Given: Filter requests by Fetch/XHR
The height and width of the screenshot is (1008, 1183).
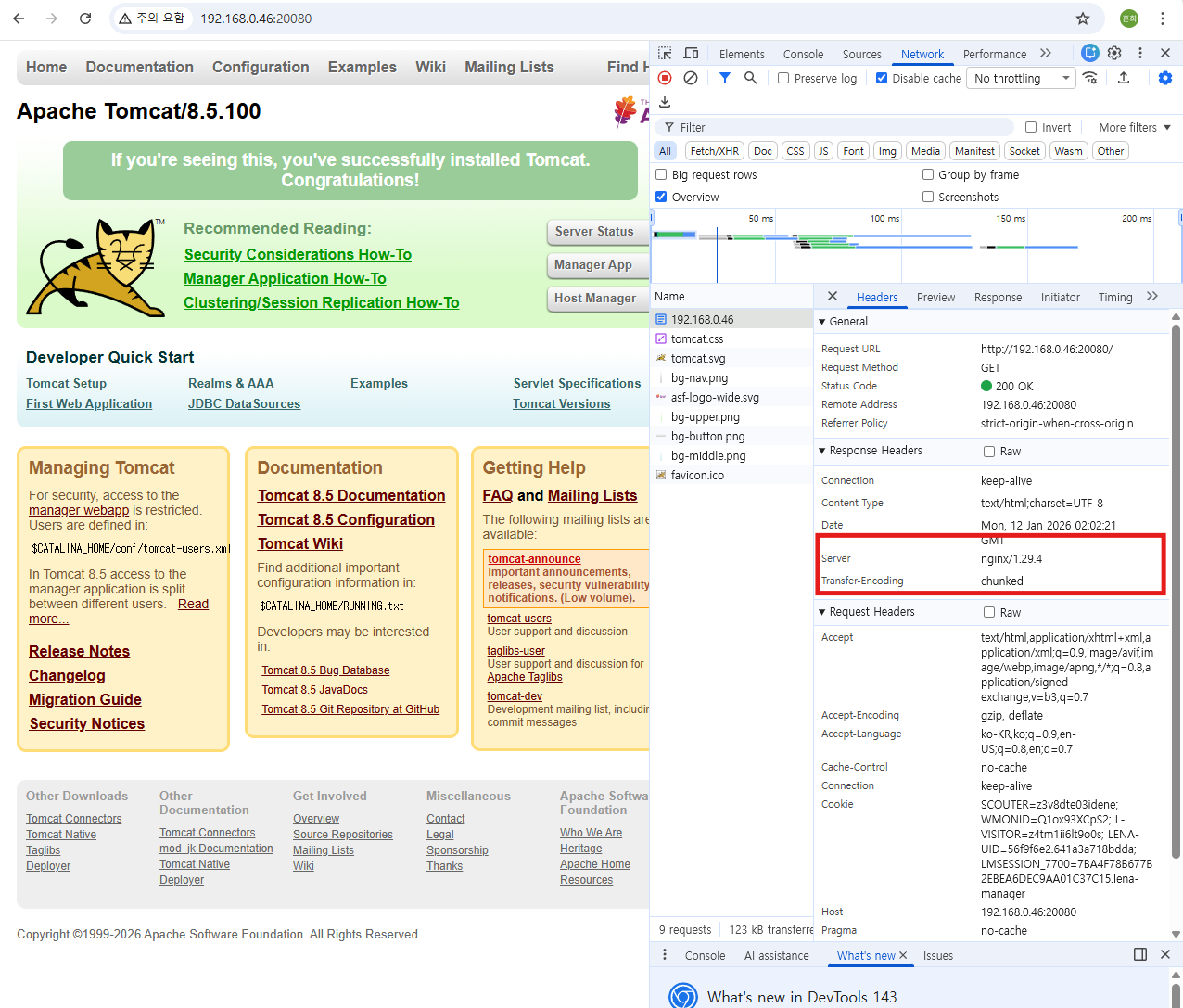Looking at the screenshot, I should [x=715, y=151].
